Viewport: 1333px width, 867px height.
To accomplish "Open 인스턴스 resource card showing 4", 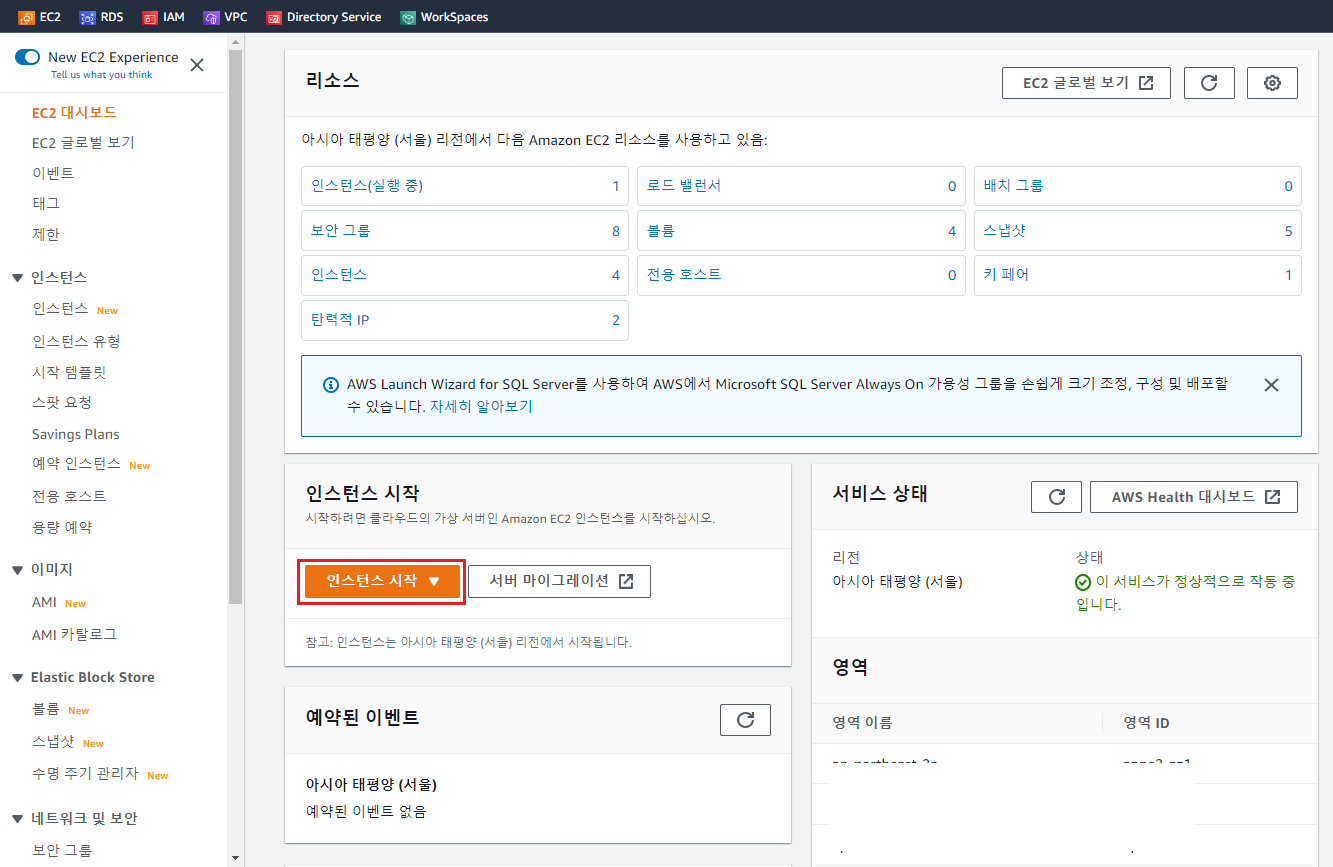I will click(x=465, y=275).
